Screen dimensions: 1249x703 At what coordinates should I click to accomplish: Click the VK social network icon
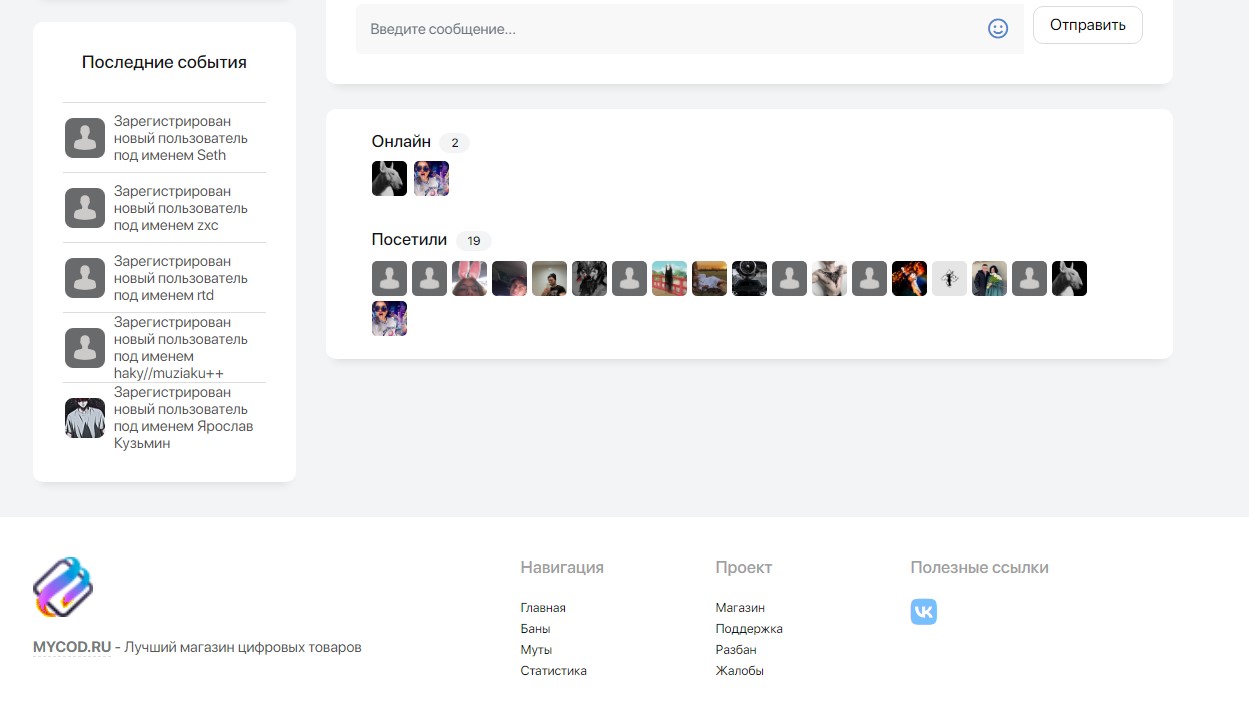coord(923,612)
